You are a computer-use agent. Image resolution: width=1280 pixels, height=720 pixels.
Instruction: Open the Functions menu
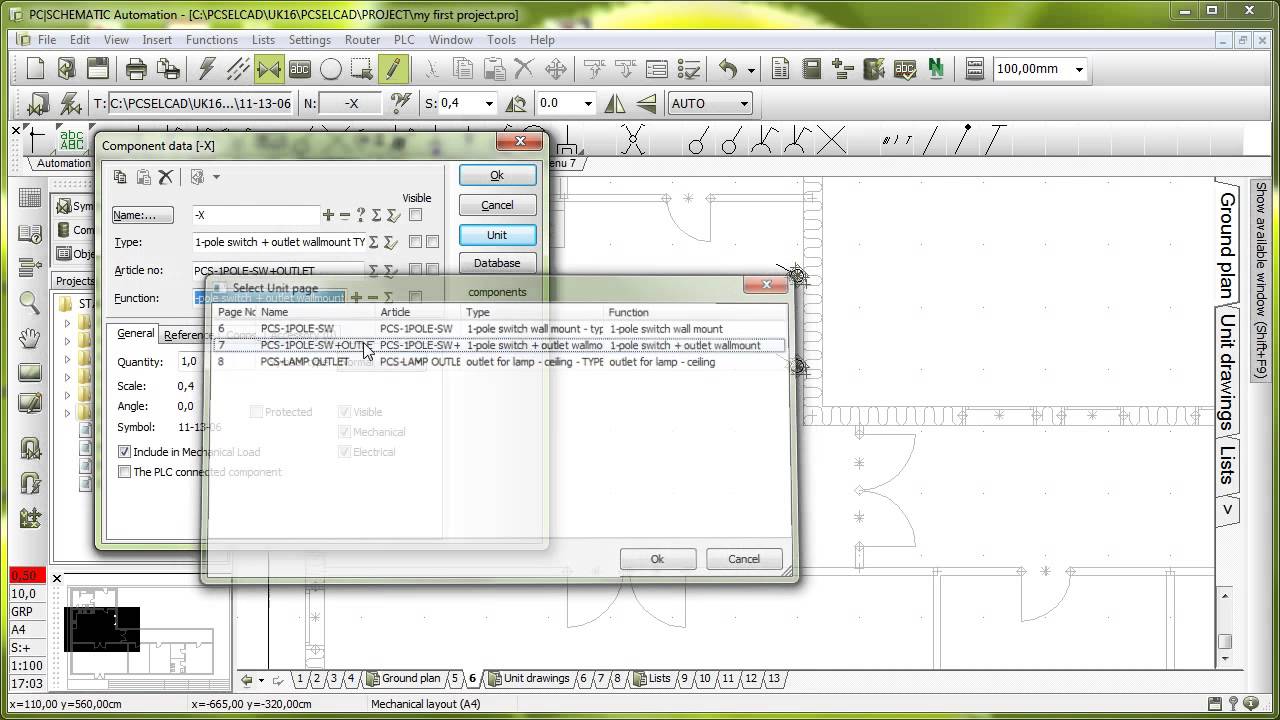click(x=212, y=40)
